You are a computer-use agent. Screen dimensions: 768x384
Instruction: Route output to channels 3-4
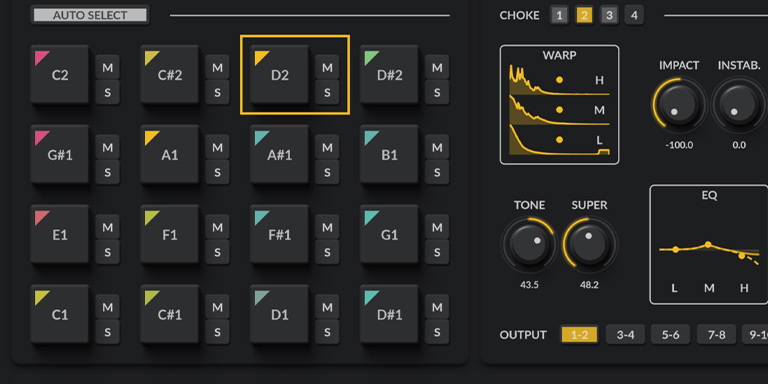[x=625, y=335]
